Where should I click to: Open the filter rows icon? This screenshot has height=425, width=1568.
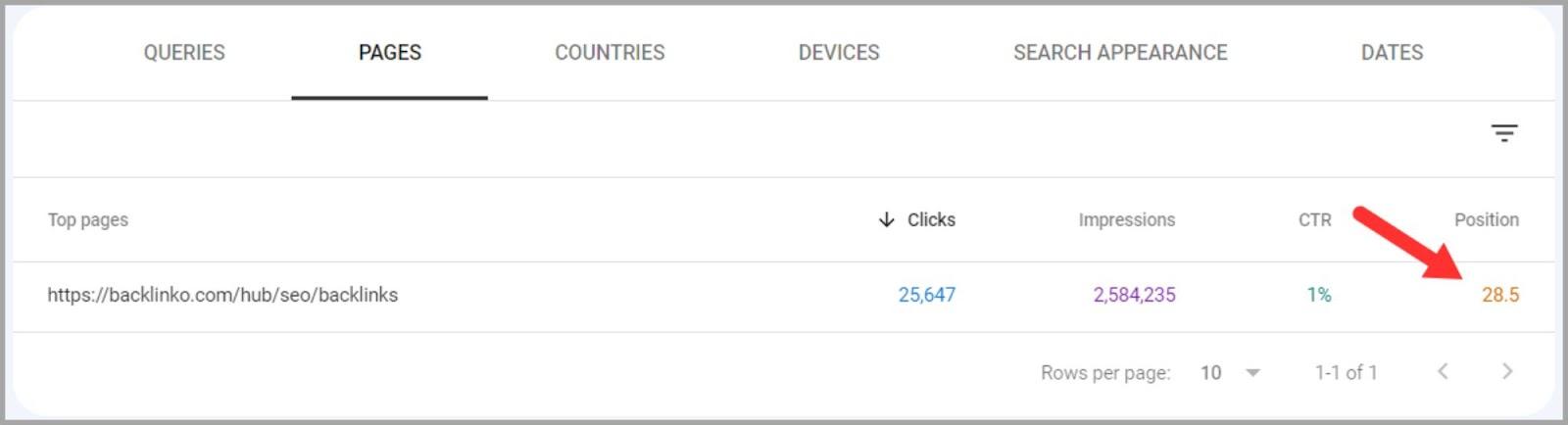(1503, 133)
